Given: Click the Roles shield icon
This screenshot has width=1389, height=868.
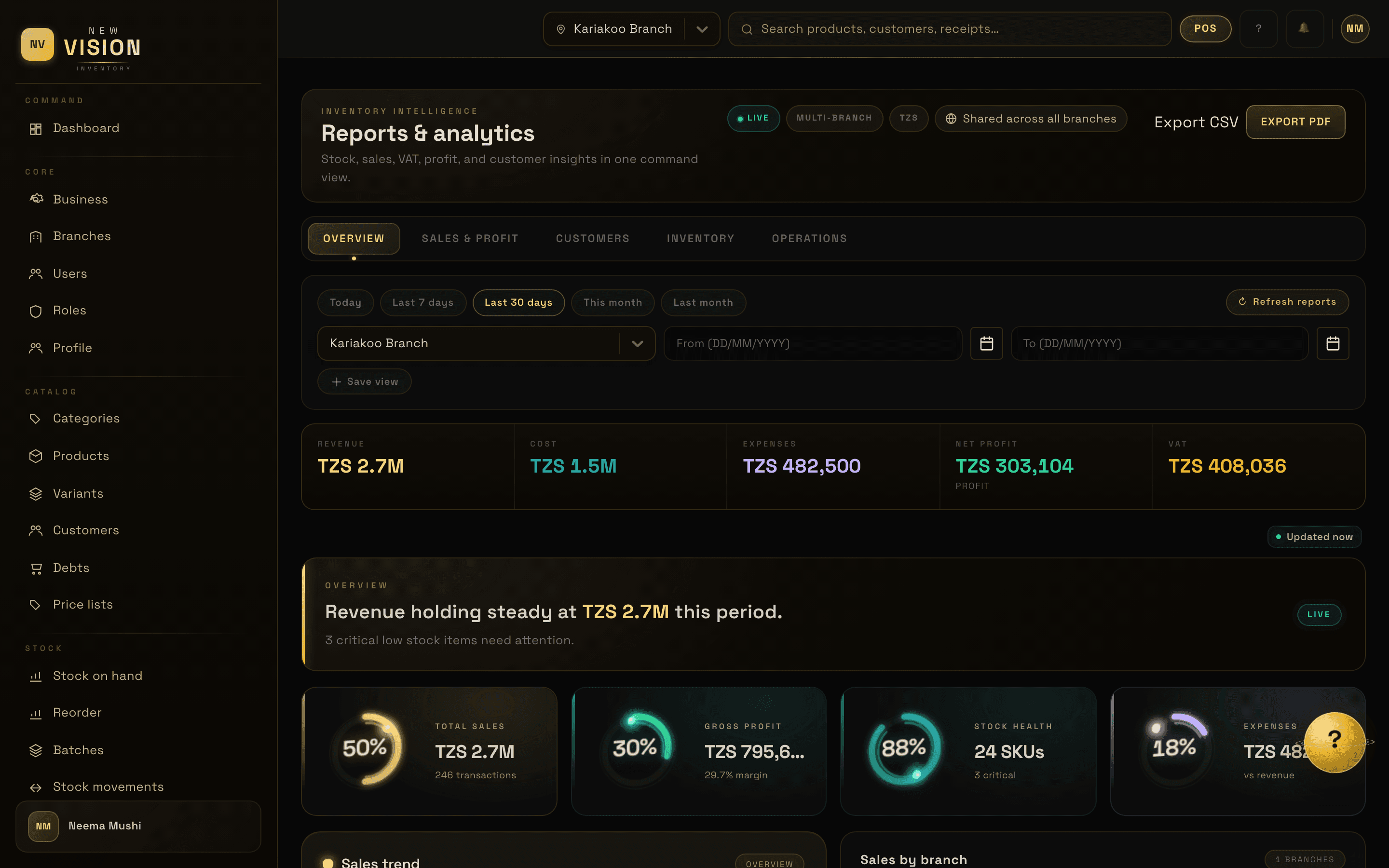Looking at the screenshot, I should pos(36,311).
